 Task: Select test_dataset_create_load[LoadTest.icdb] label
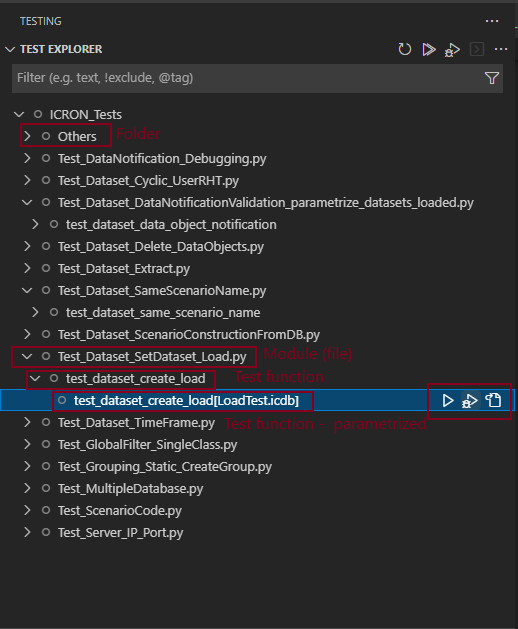(x=187, y=401)
